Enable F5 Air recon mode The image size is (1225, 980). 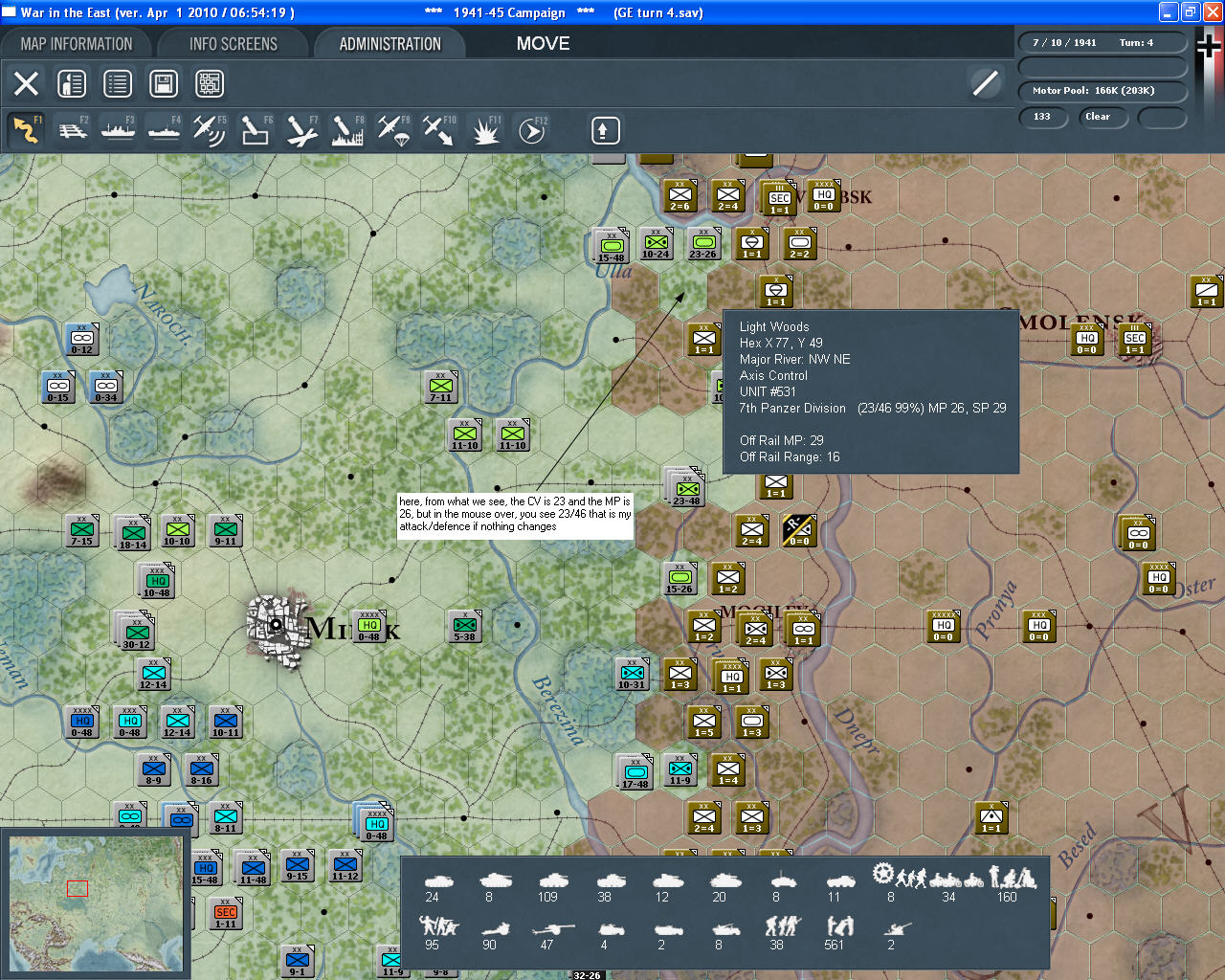click(x=210, y=130)
